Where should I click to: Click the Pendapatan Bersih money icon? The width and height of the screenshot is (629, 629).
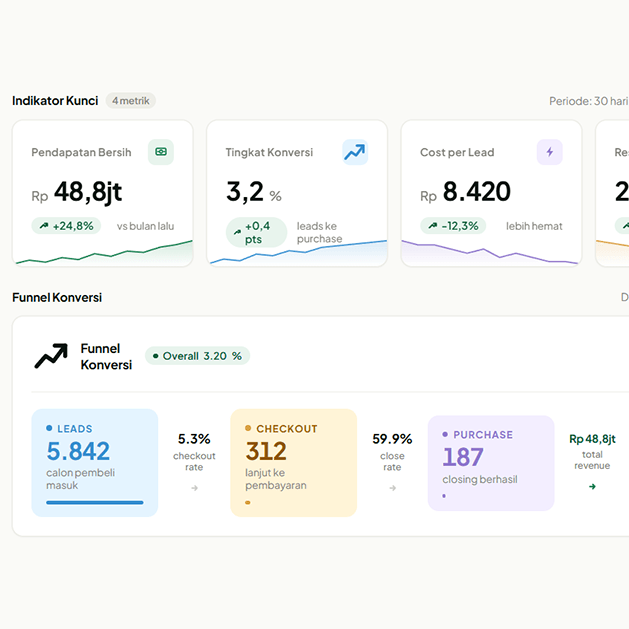click(x=161, y=152)
